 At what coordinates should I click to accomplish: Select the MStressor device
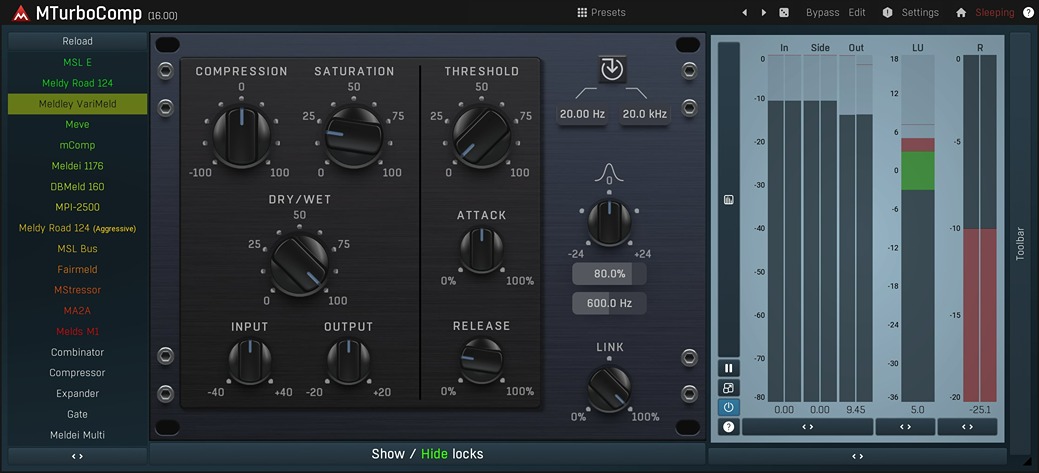(x=78, y=290)
